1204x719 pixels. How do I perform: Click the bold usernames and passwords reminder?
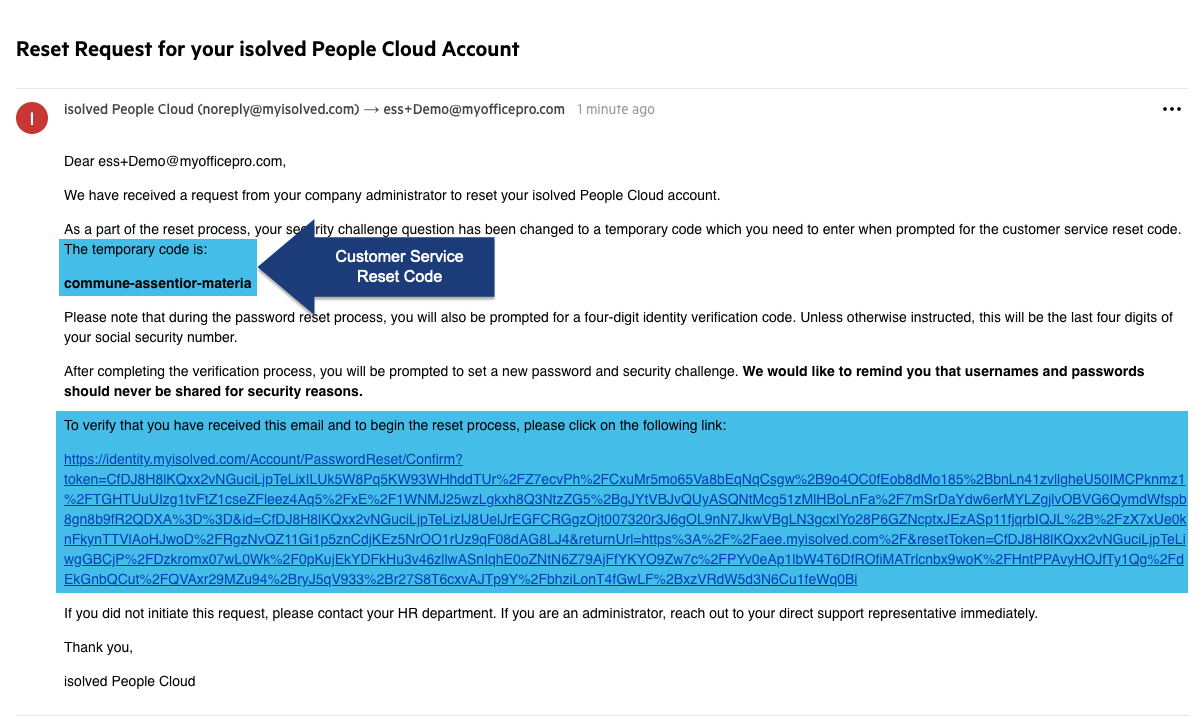(604, 381)
